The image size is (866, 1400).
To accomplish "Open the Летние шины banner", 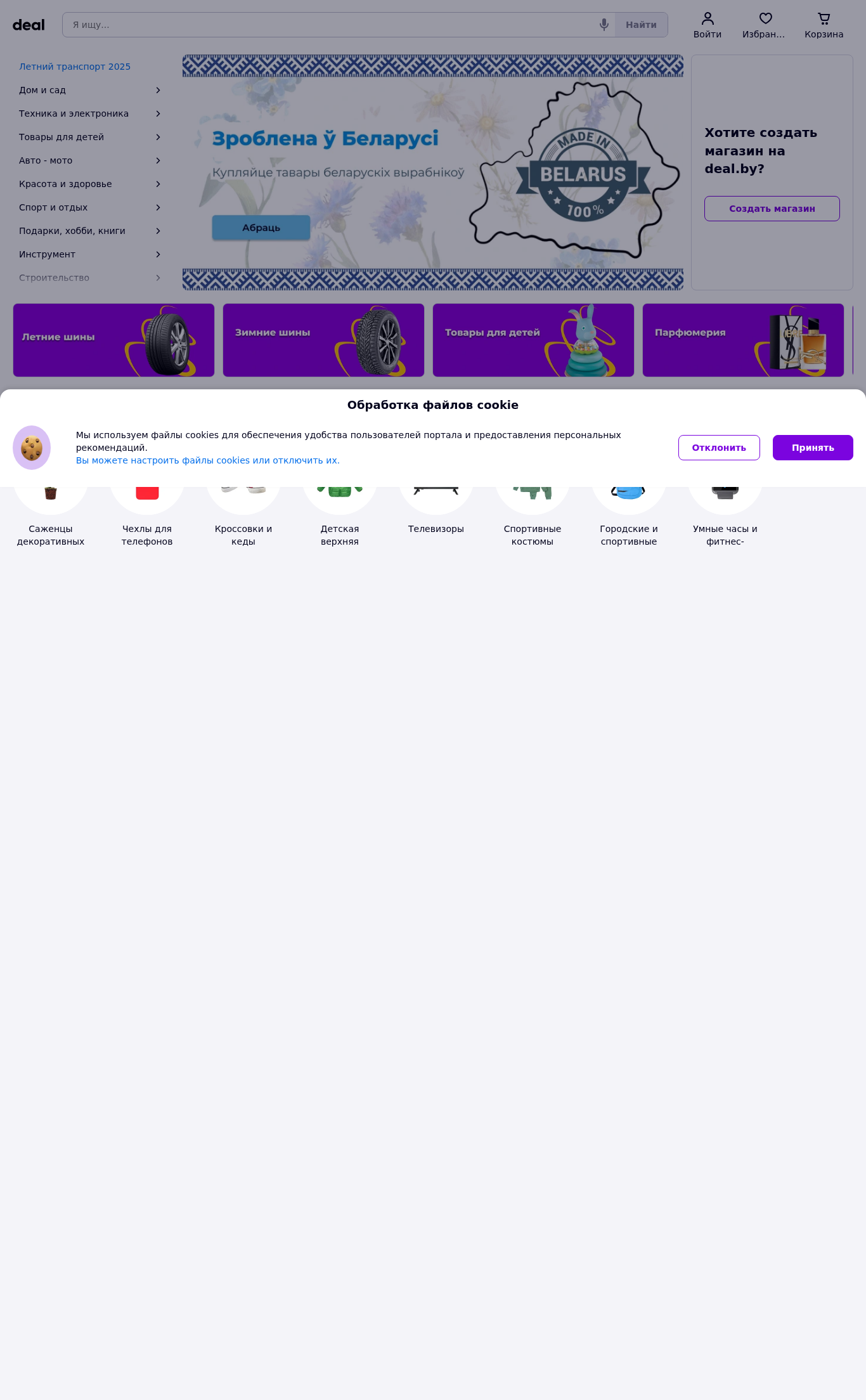I will point(113,340).
